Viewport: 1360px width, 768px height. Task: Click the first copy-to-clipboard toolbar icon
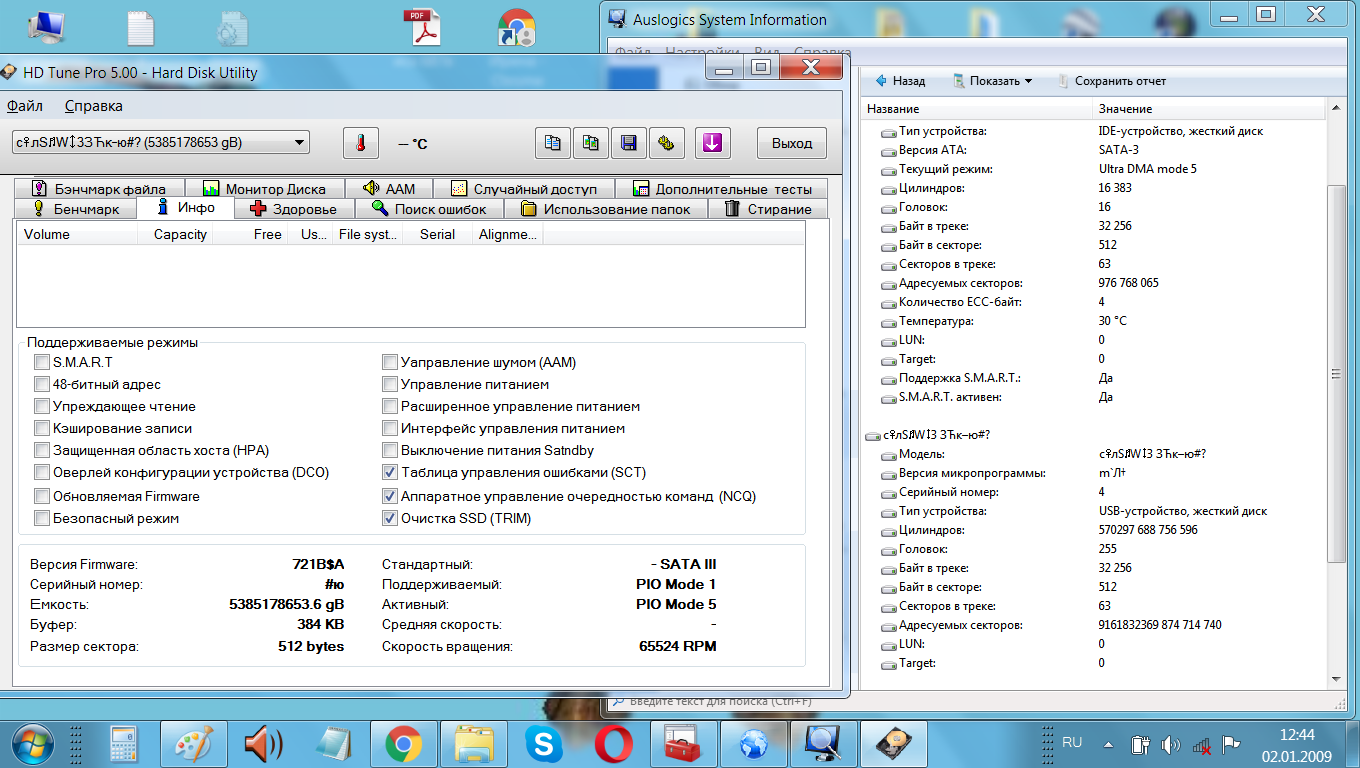552,143
